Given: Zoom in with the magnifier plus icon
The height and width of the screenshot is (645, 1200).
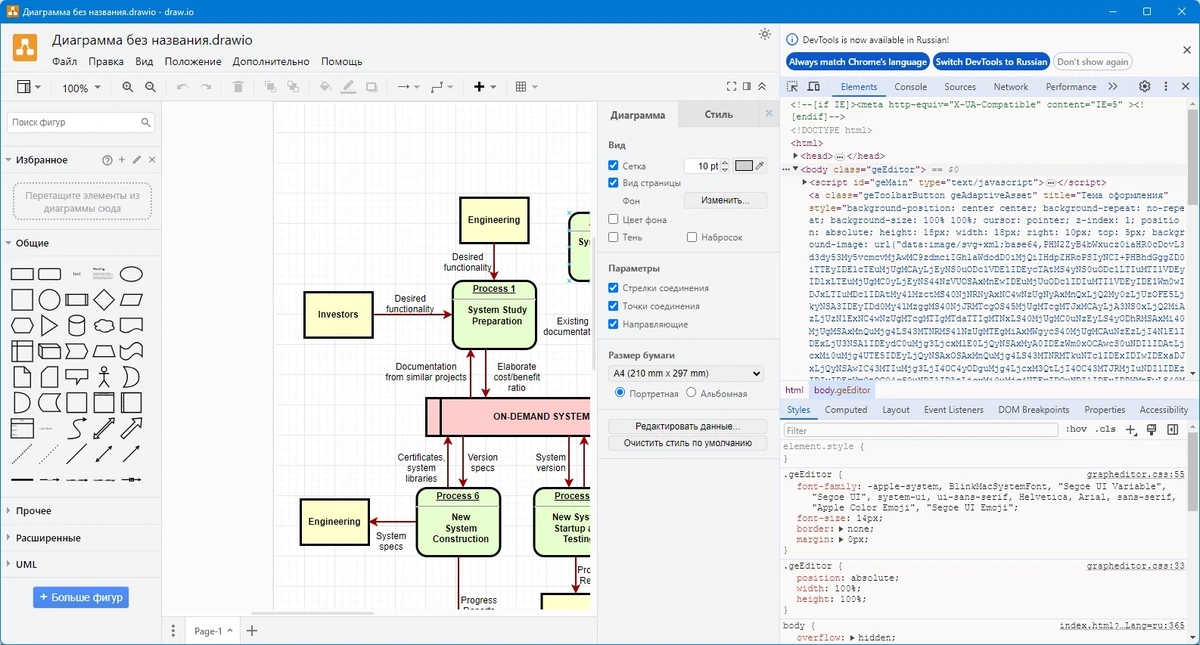Looking at the screenshot, I should click(x=128, y=87).
